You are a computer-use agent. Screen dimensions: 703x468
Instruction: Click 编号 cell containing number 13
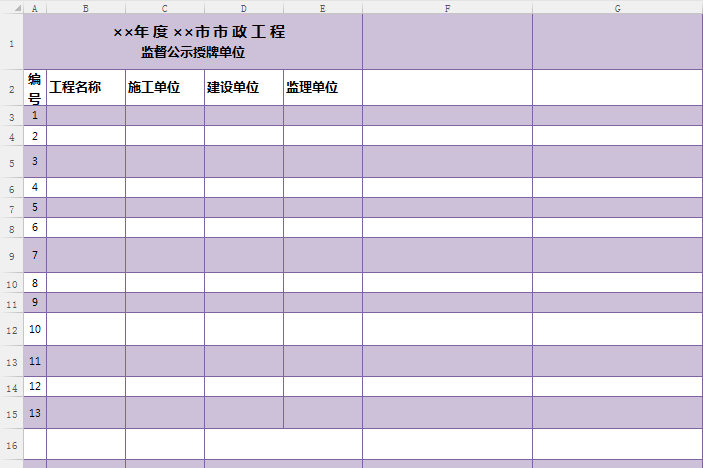pos(34,413)
